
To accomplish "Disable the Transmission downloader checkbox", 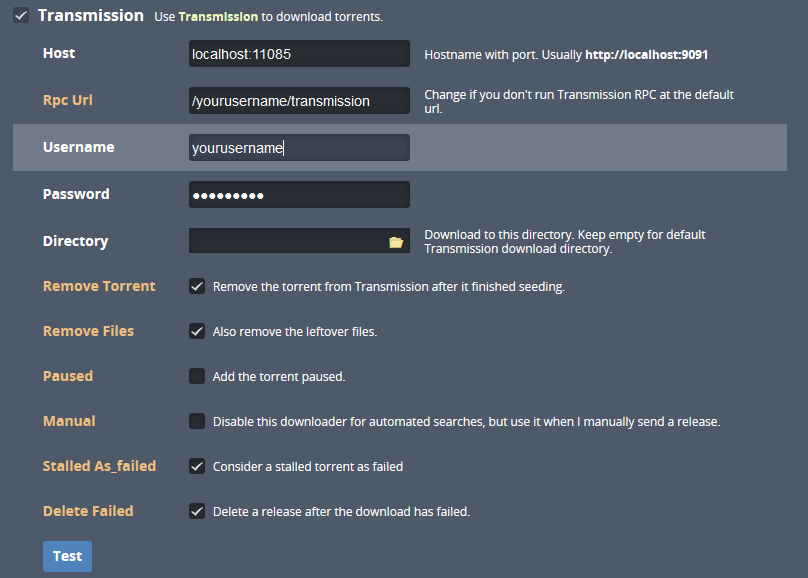I will coord(21,15).
